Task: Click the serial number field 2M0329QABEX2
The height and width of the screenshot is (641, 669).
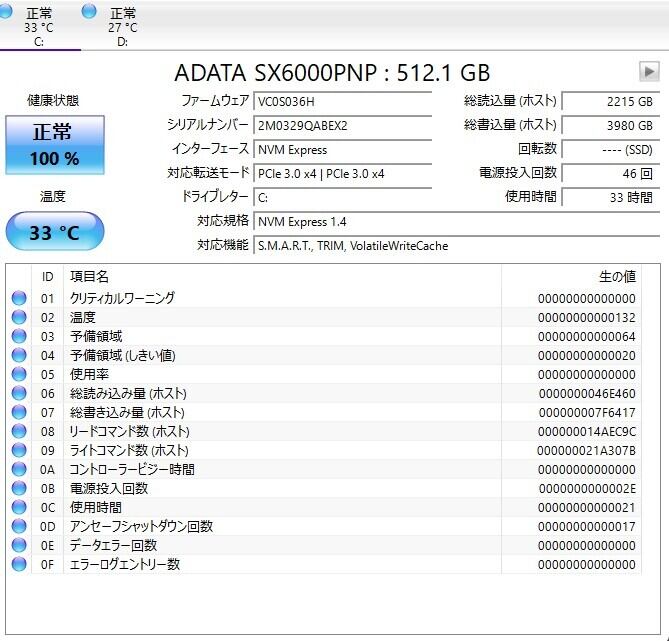Action: click(x=343, y=125)
